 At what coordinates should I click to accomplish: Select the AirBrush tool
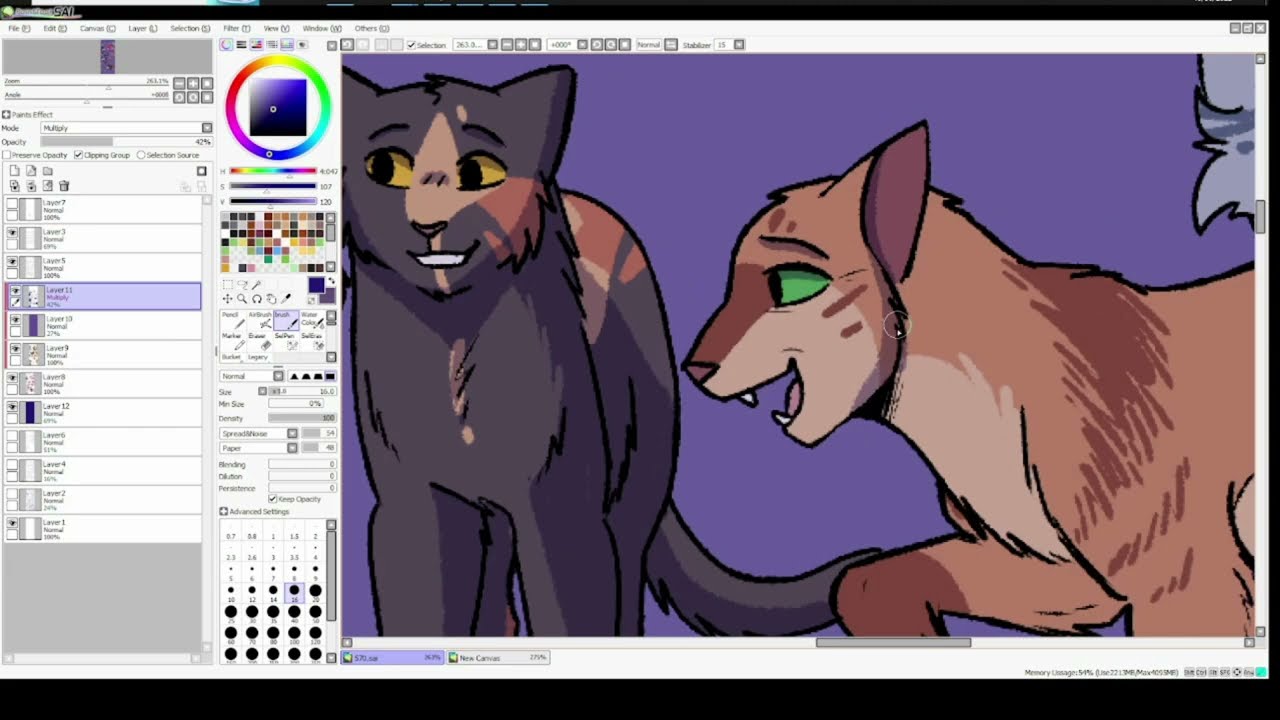pos(258,319)
